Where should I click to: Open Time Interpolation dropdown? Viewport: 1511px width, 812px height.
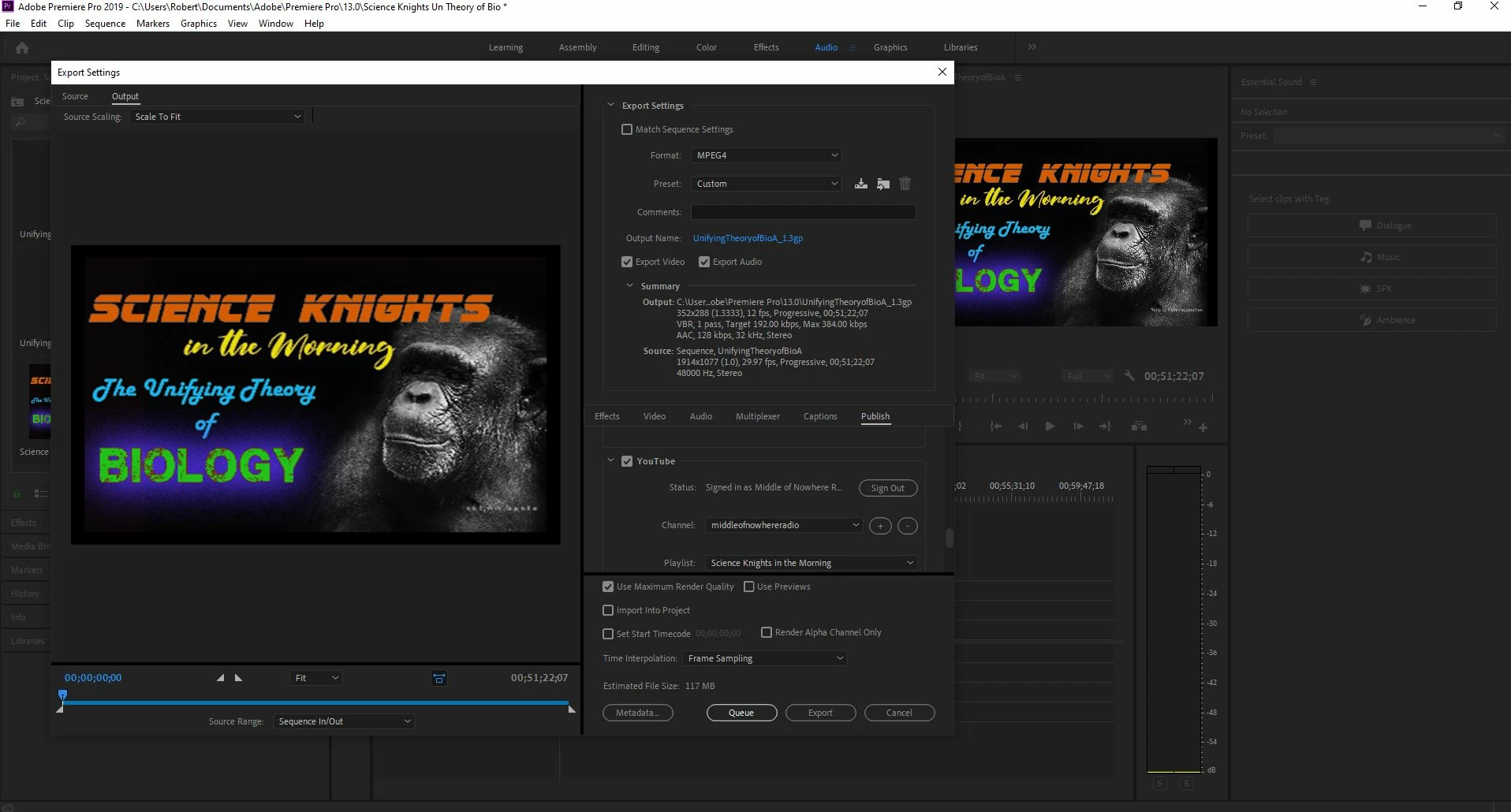point(765,658)
